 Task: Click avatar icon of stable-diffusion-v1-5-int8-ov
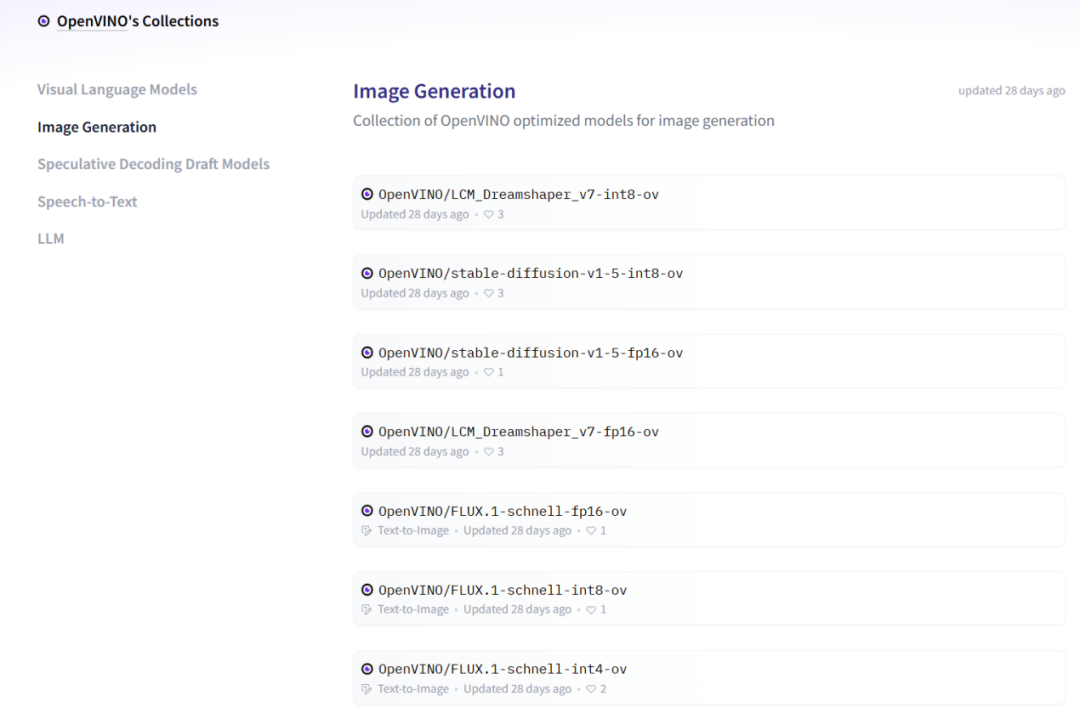coord(367,273)
